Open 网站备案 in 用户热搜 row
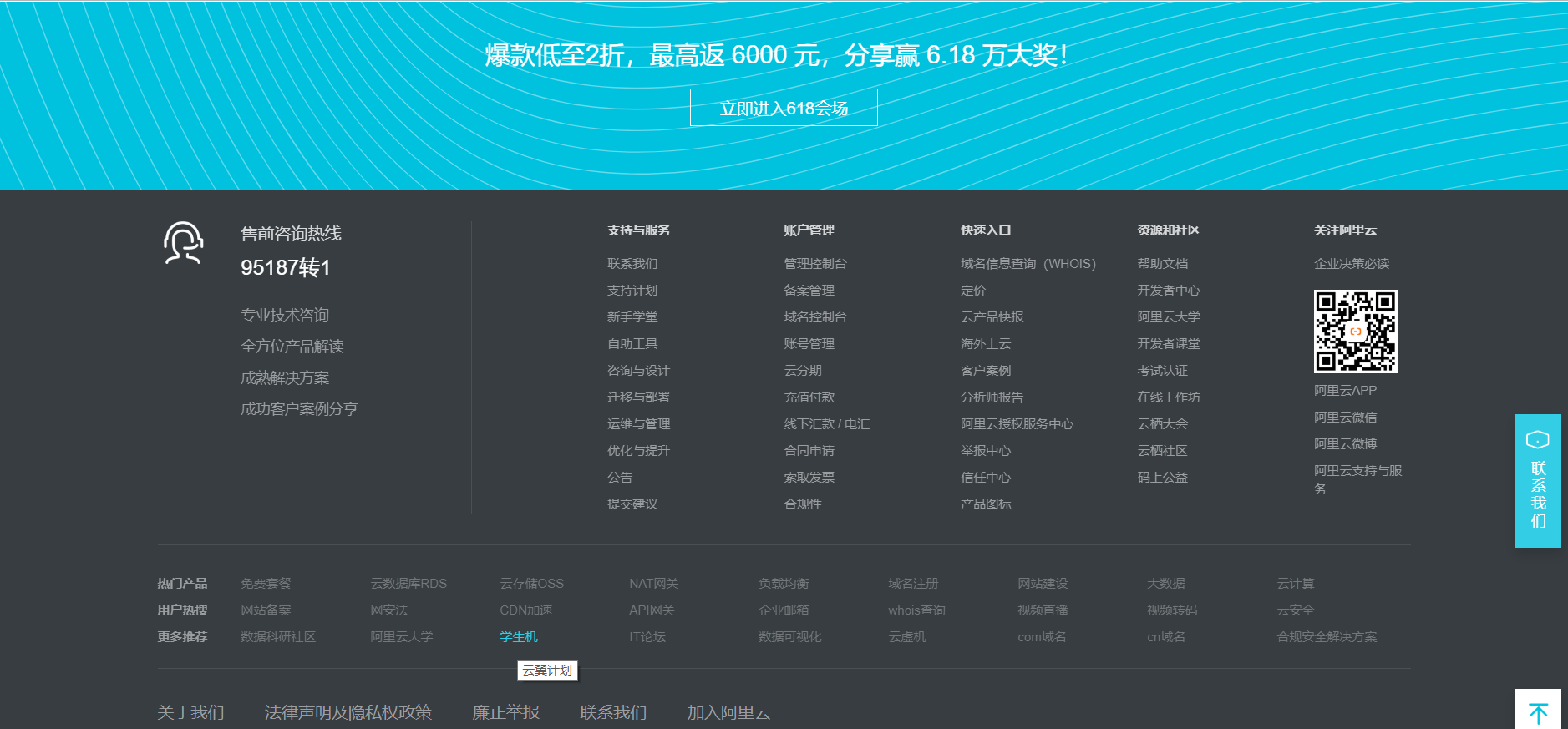 point(266,610)
